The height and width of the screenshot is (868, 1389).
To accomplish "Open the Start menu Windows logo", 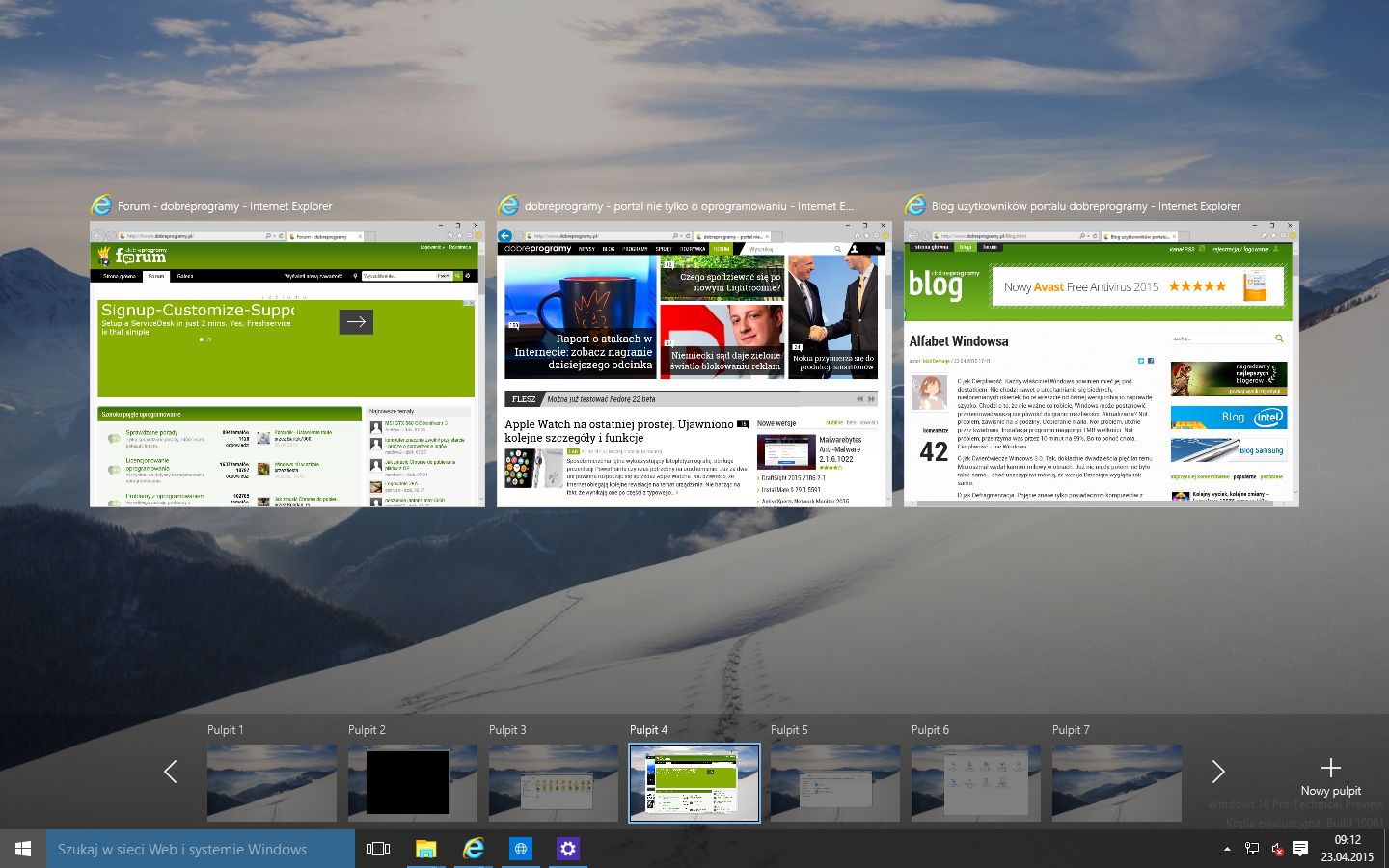I will click(x=23, y=849).
